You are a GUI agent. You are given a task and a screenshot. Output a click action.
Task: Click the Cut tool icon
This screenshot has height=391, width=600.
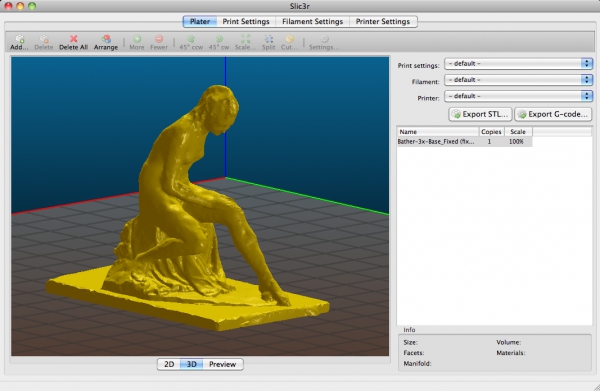click(290, 39)
